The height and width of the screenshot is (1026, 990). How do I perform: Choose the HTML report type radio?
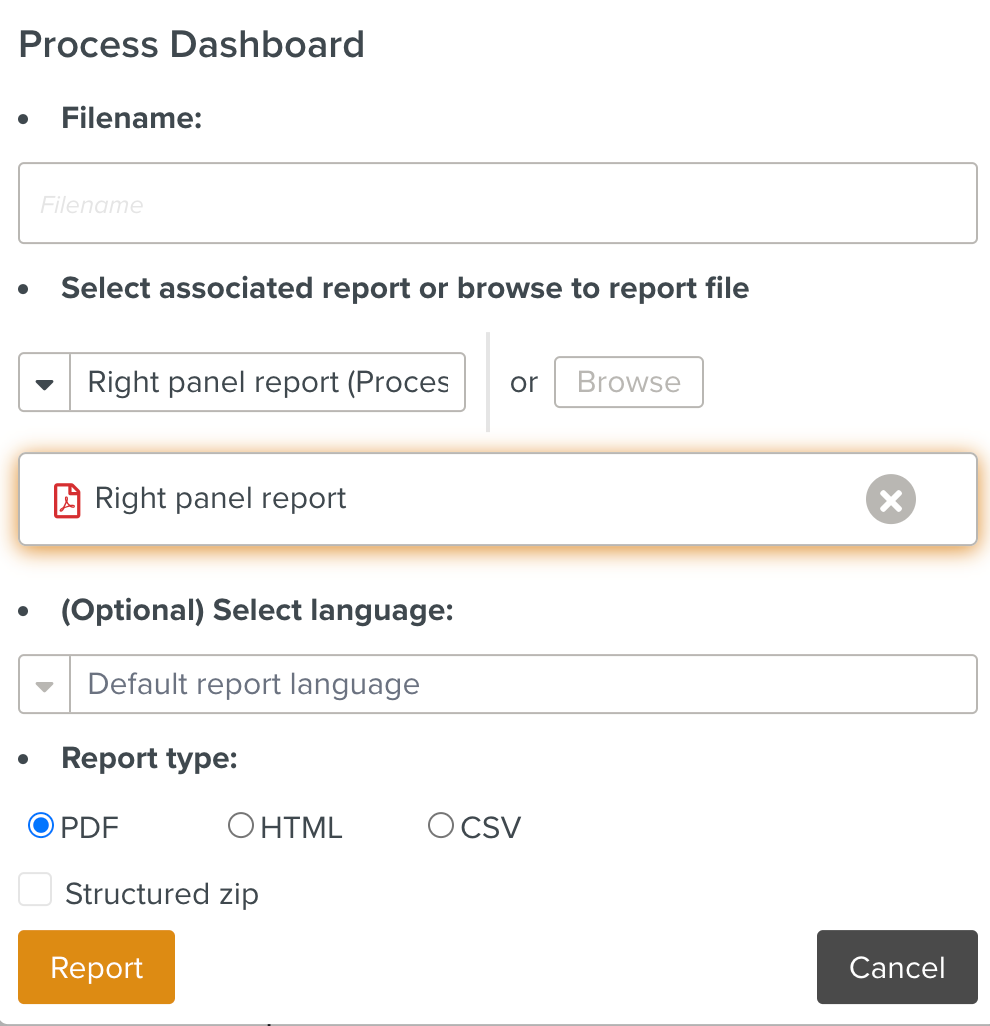[240, 826]
